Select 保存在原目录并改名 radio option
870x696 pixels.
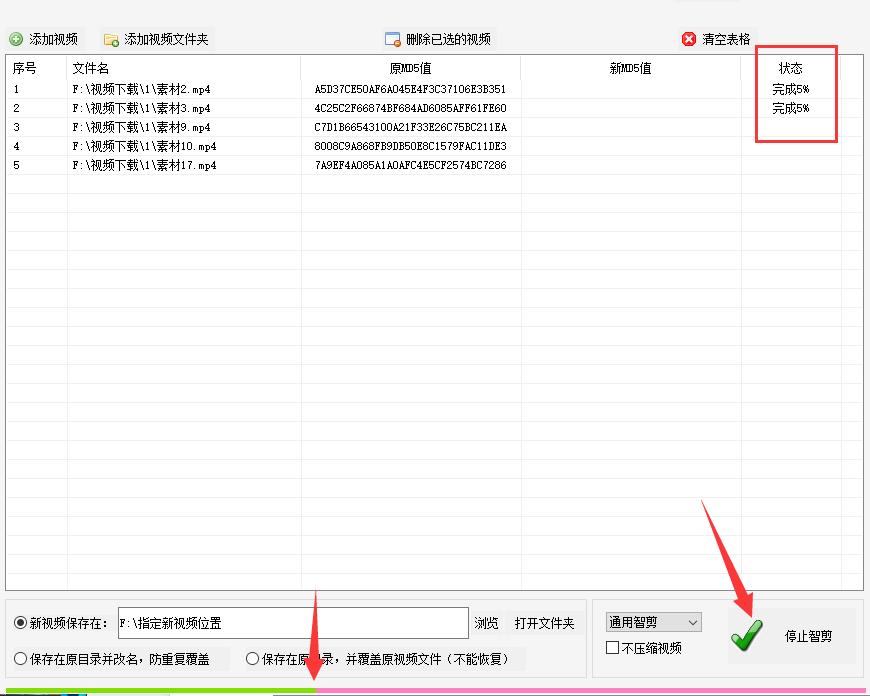21,659
